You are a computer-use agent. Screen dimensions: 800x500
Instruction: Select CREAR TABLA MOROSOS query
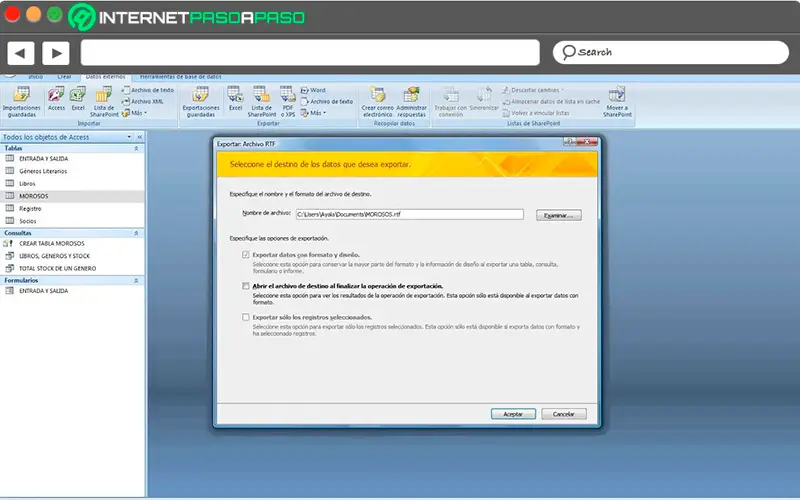click(x=72, y=243)
